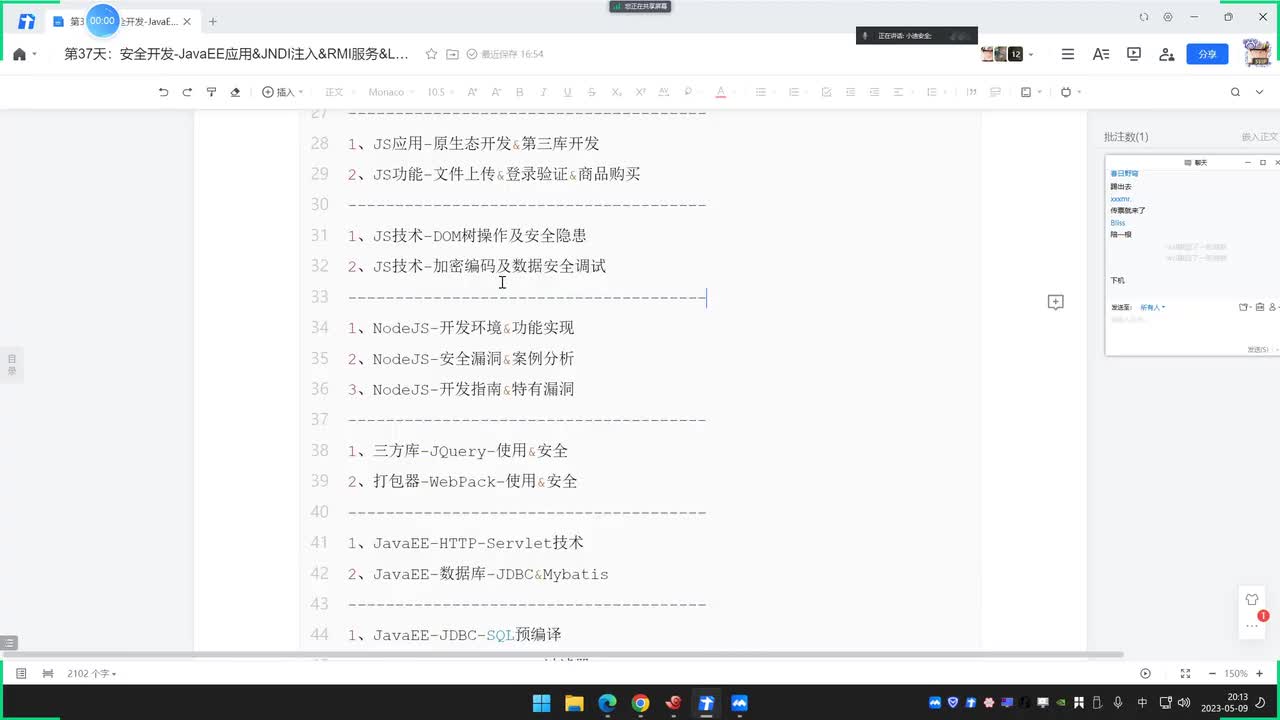Select the Format Painter tool
1280x720 pixels.
tap(211, 92)
